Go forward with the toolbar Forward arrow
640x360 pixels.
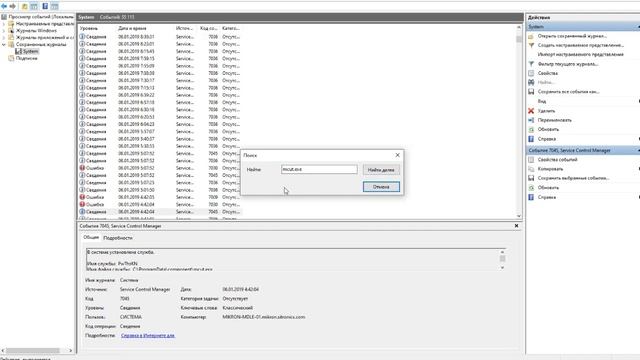(13, 6)
